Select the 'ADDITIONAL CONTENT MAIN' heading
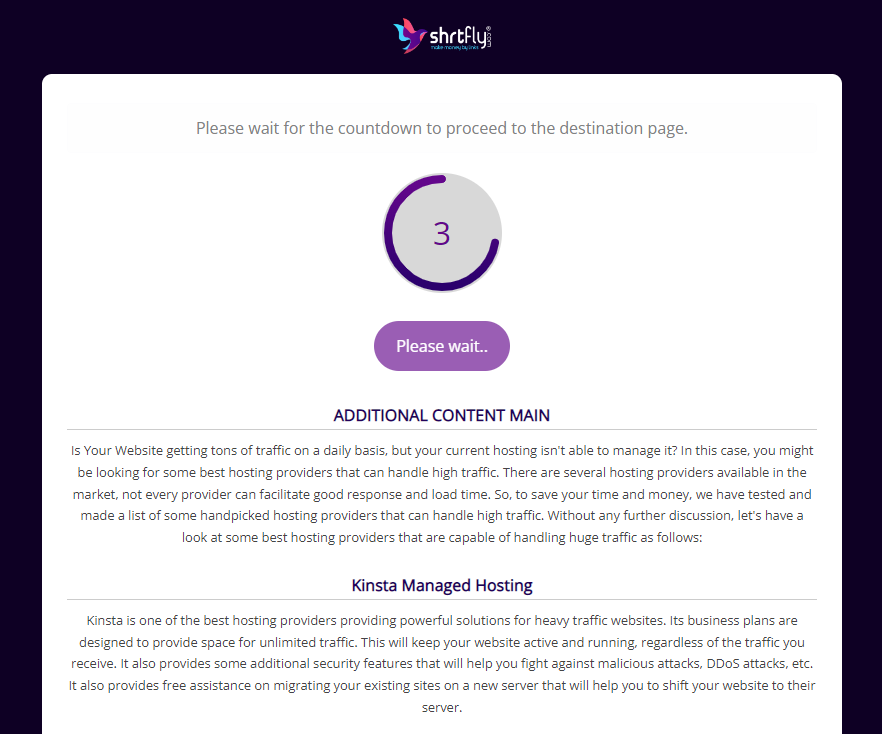The height and width of the screenshot is (734, 882). click(442, 415)
